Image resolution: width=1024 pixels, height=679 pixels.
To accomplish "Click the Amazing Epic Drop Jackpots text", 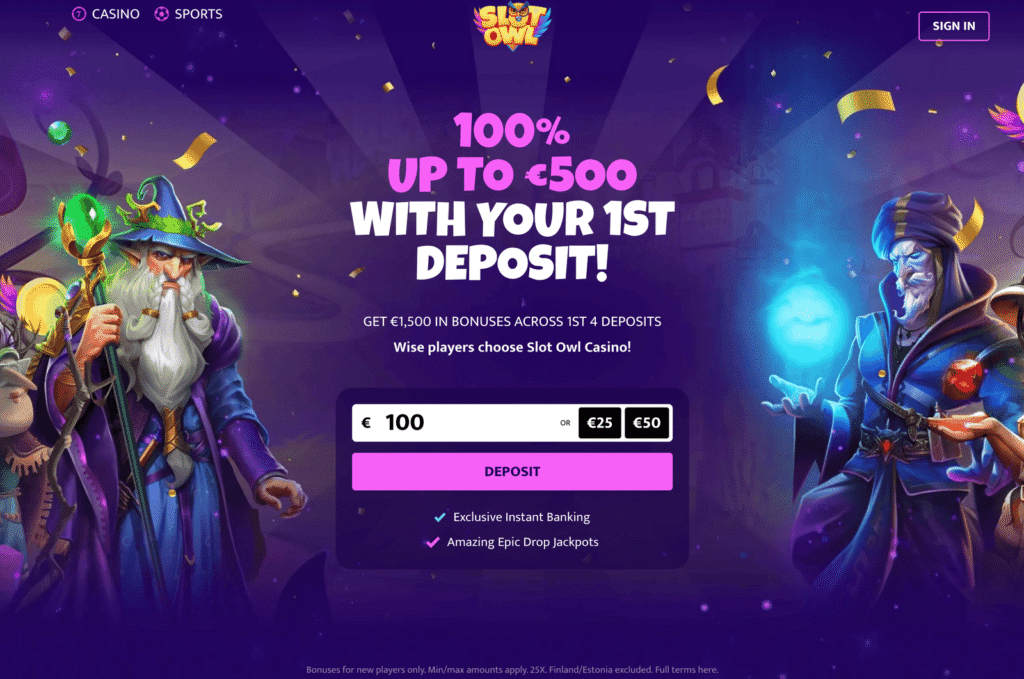I will click(522, 542).
